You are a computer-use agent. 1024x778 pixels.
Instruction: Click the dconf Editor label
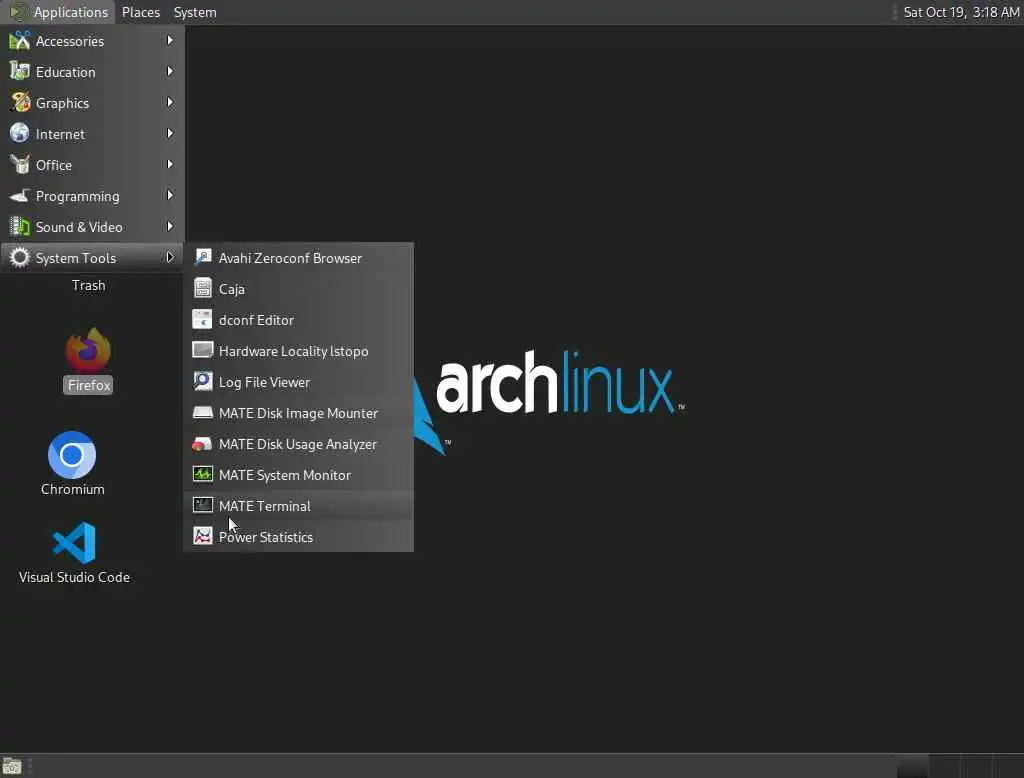tap(256, 320)
